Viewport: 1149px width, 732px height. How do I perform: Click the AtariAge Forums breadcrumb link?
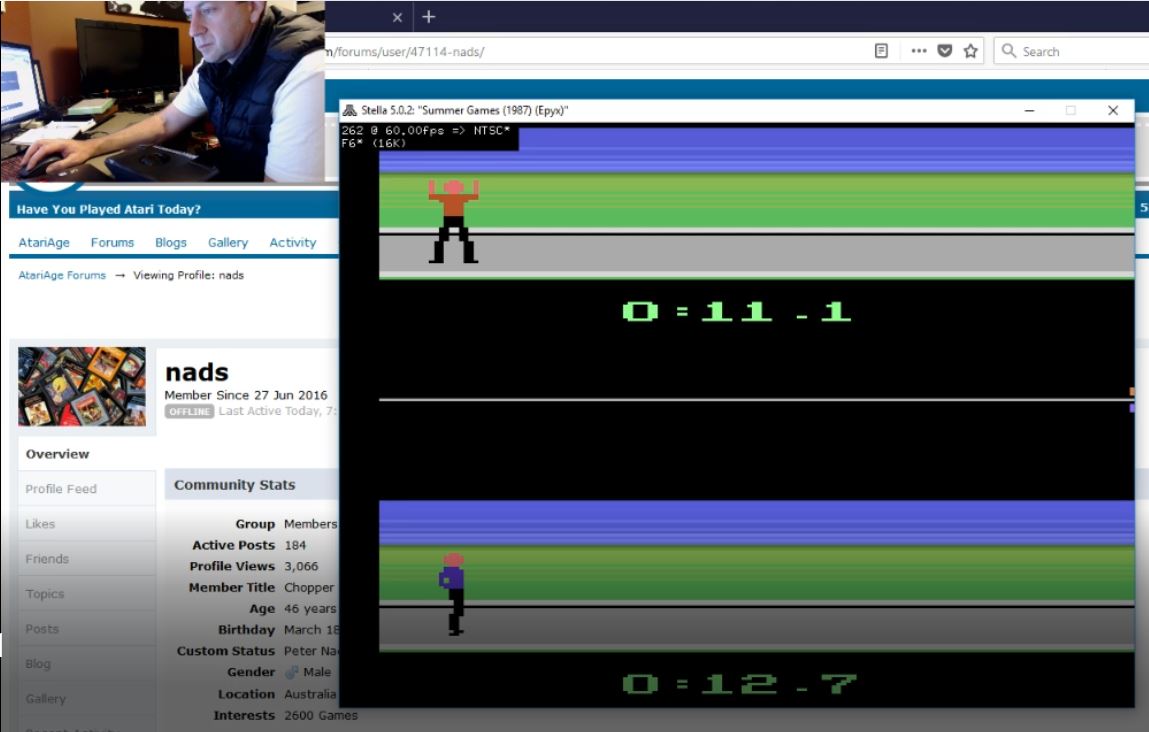62,275
